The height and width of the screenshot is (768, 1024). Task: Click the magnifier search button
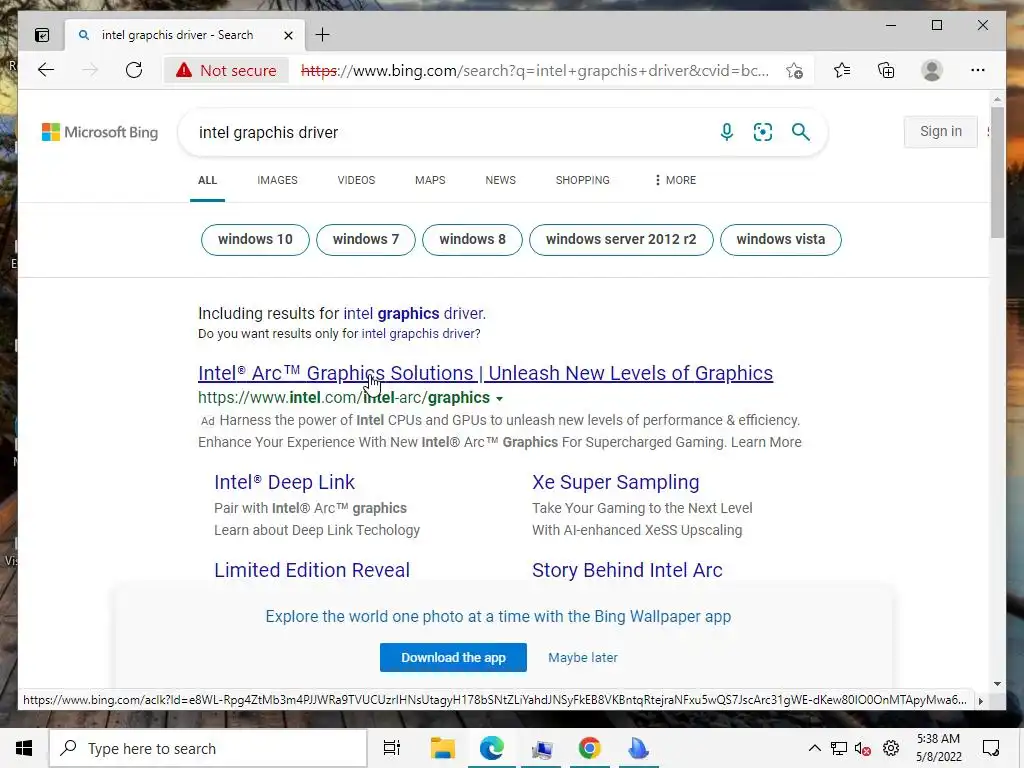point(801,132)
